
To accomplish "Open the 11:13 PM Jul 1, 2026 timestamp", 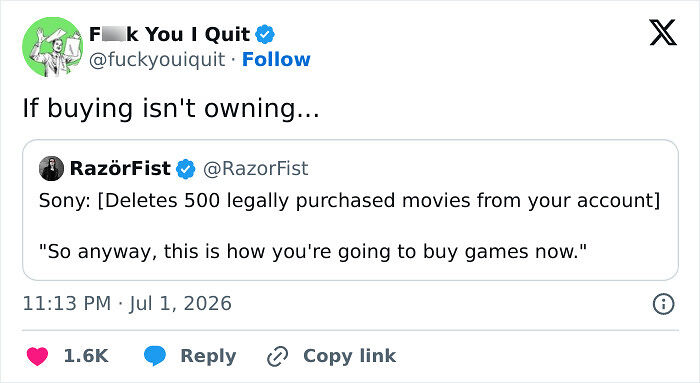I will 127,304.
